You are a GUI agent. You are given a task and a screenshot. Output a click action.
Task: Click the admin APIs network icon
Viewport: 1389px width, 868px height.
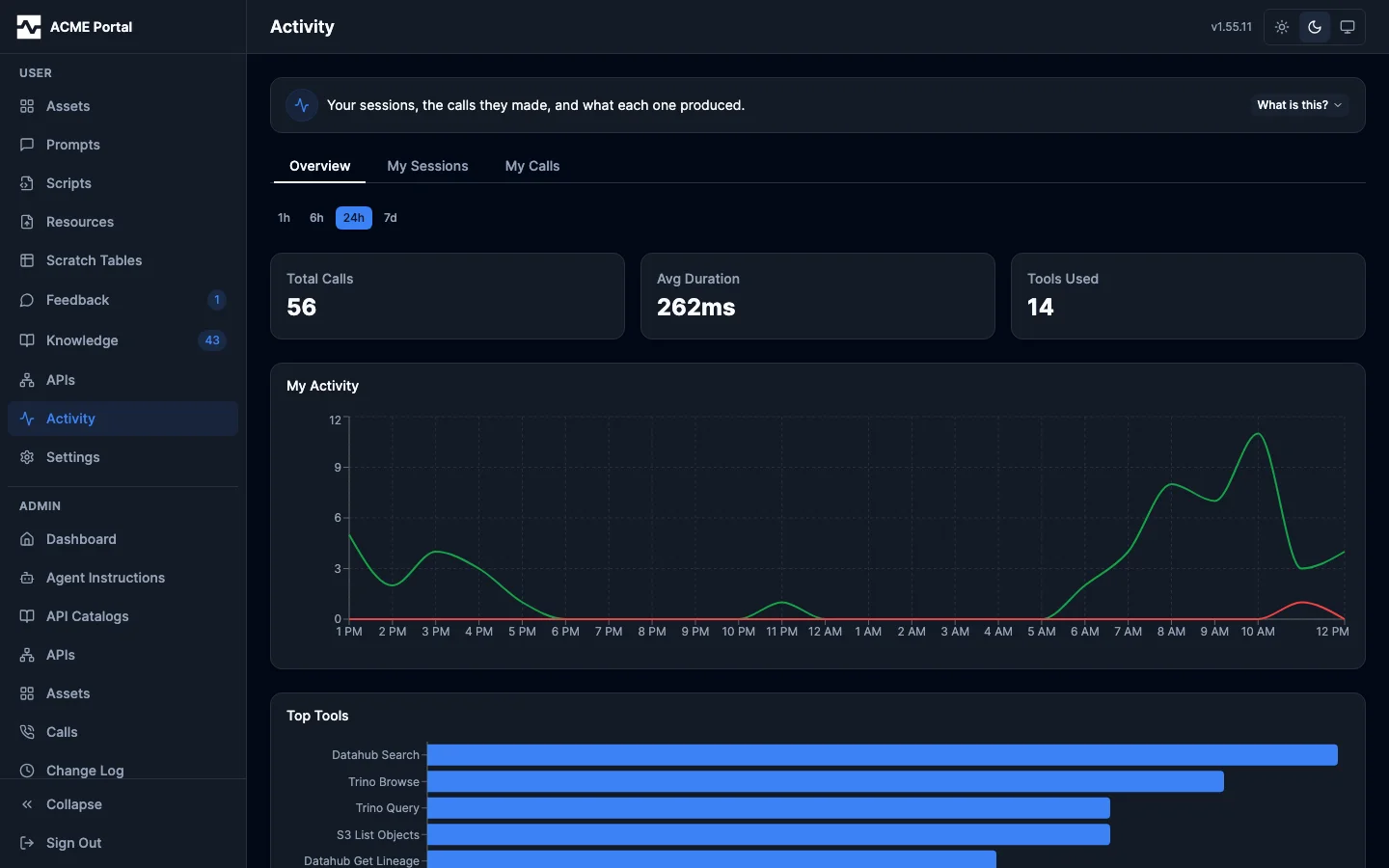[x=27, y=655]
